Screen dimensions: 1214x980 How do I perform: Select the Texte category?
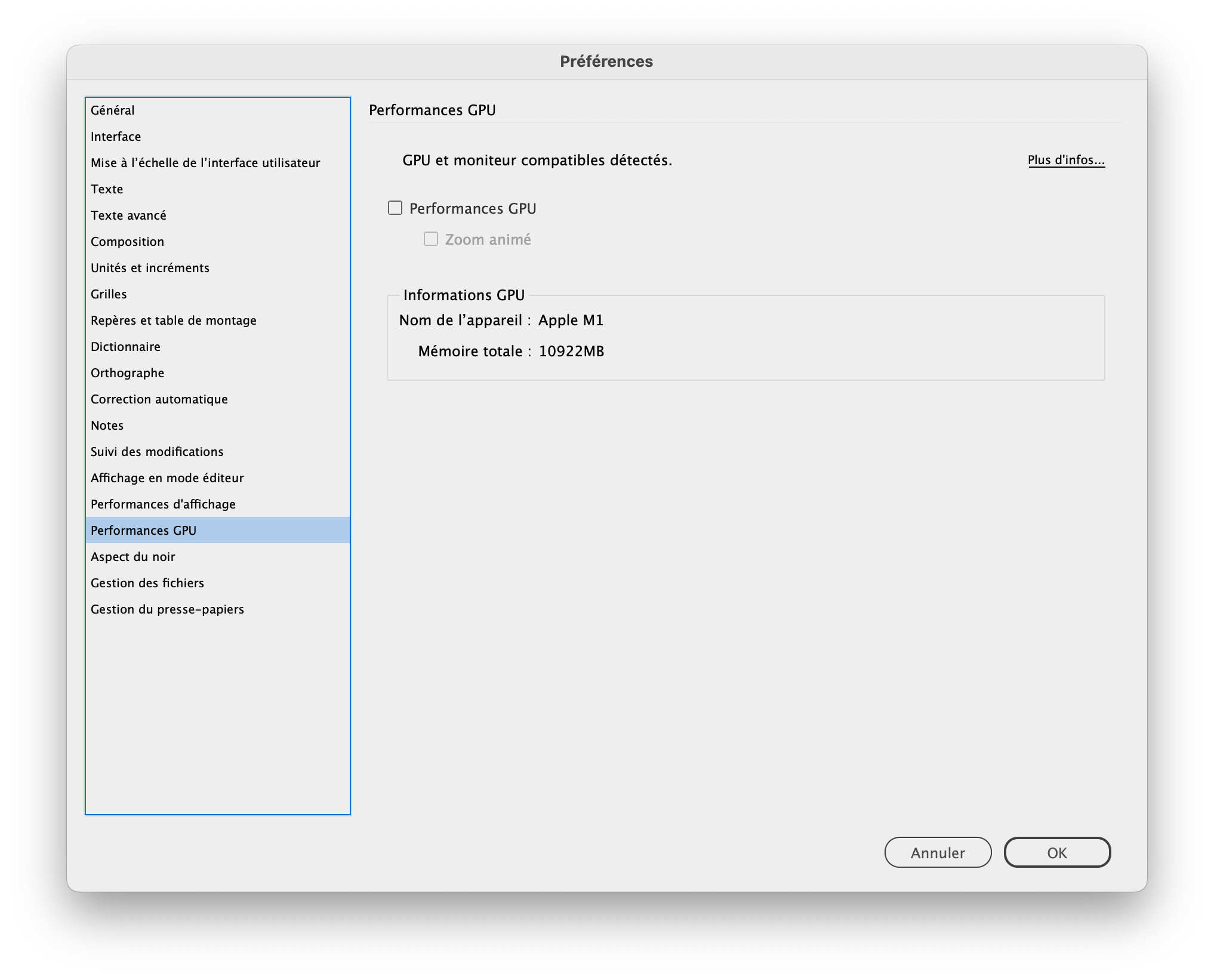[x=107, y=189]
